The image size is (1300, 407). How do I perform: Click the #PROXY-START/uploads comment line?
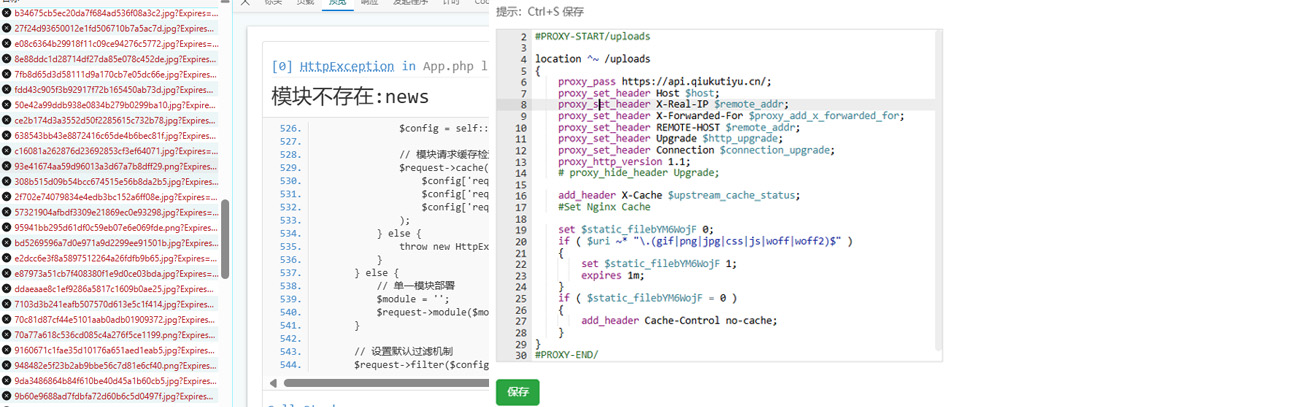[x=595, y=36]
